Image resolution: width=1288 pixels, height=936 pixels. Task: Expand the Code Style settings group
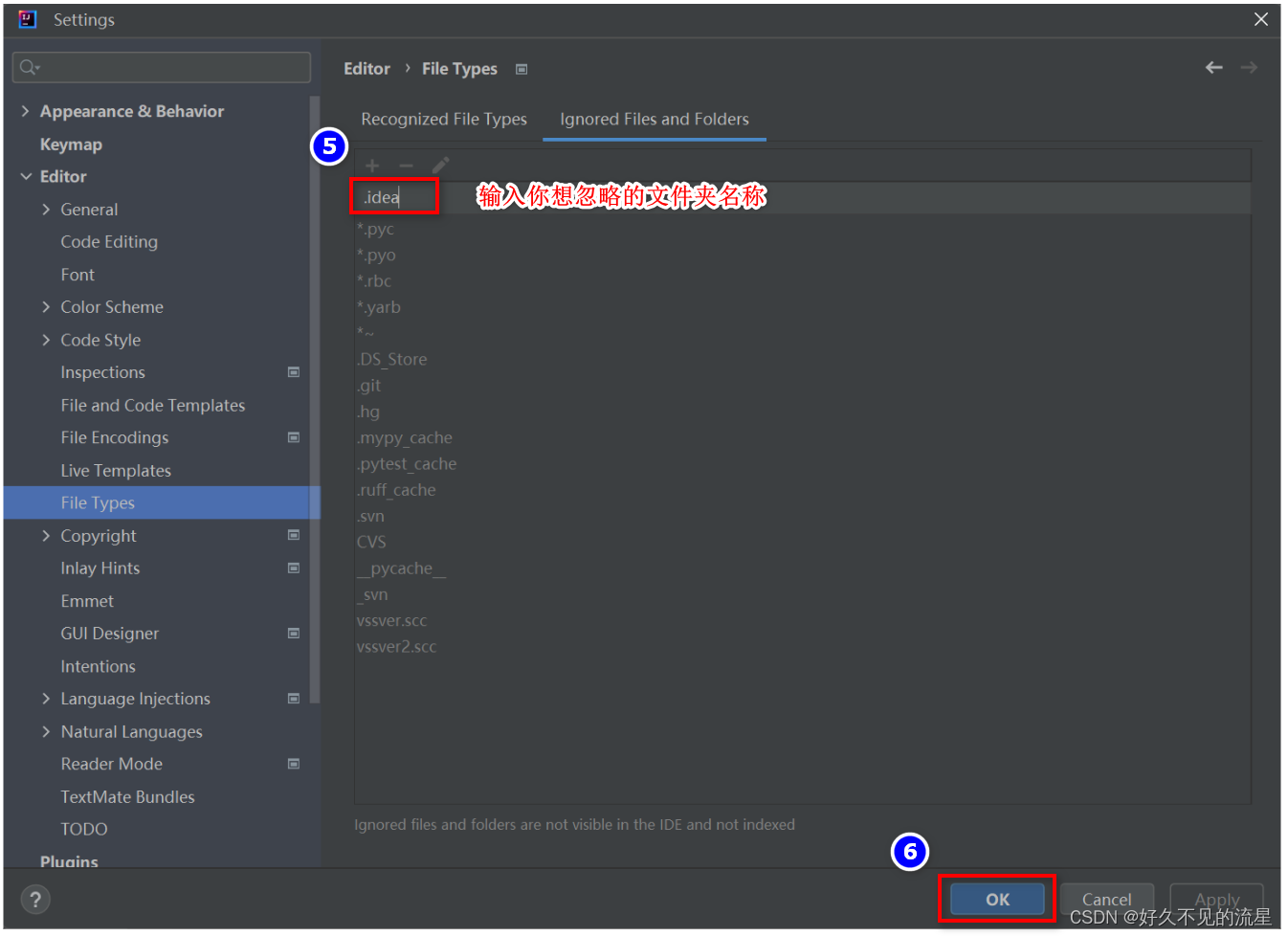pyautogui.click(x=45, y=340)
